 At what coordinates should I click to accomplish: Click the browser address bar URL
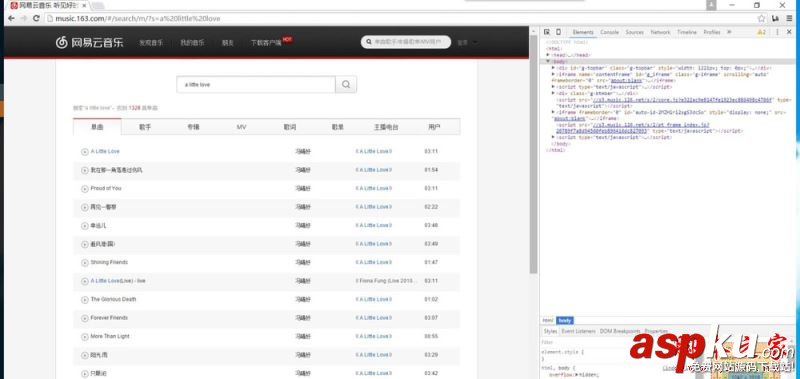(138, 18)
